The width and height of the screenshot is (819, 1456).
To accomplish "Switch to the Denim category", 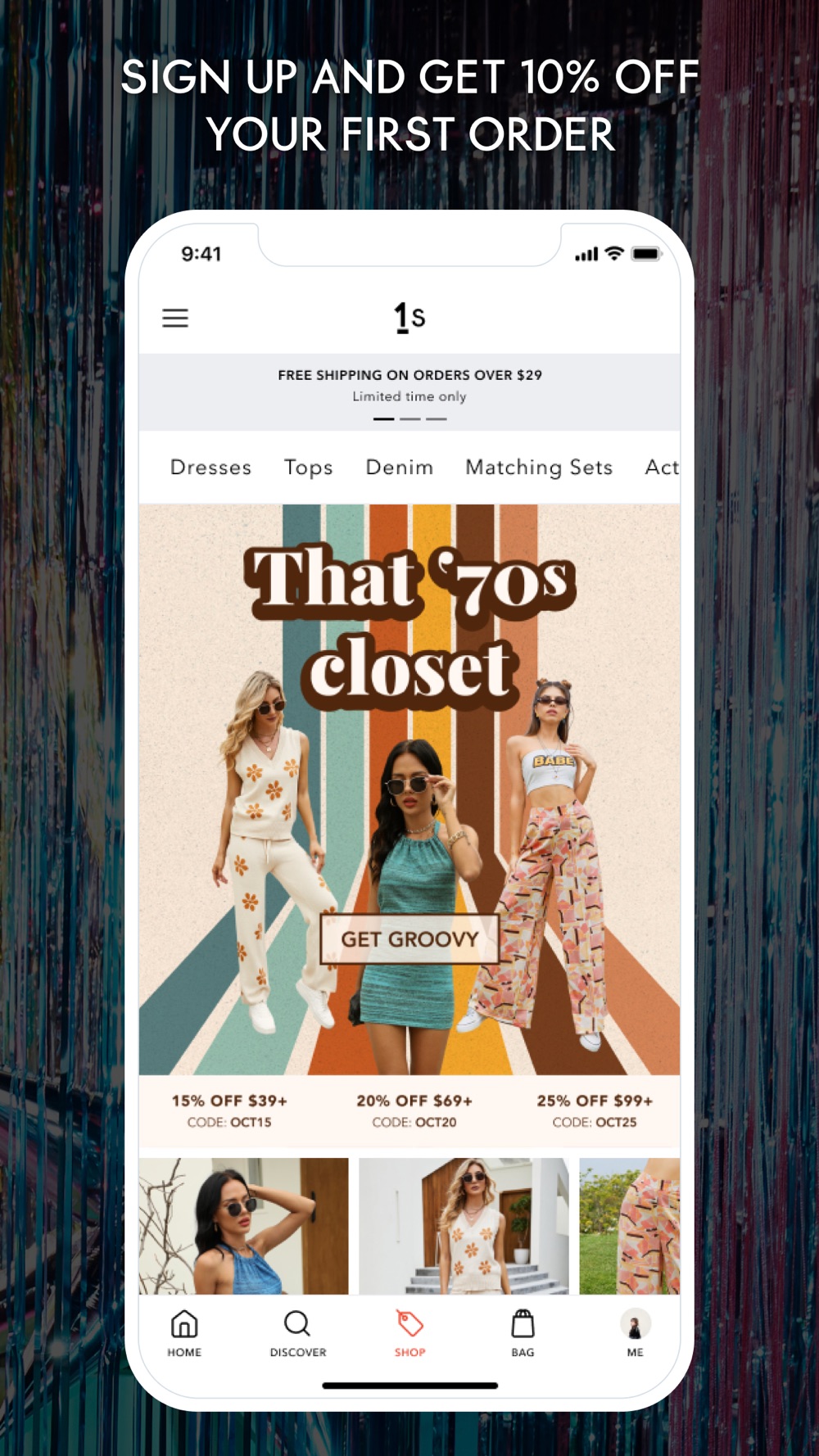I will [x=399, y=468].
